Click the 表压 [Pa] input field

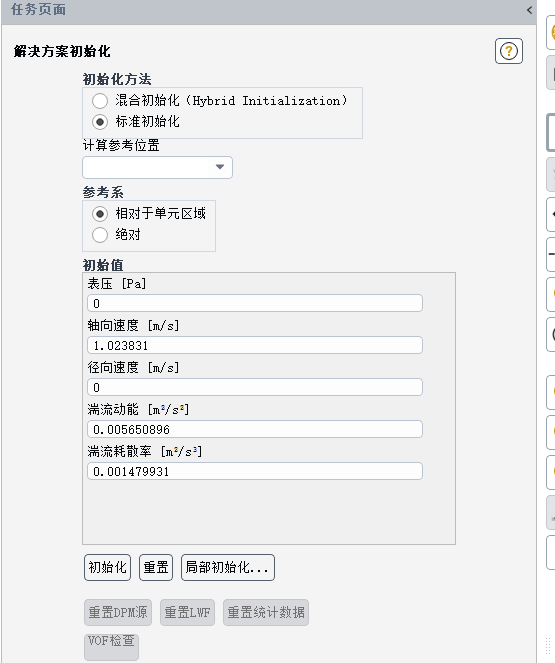pos(255,303)
